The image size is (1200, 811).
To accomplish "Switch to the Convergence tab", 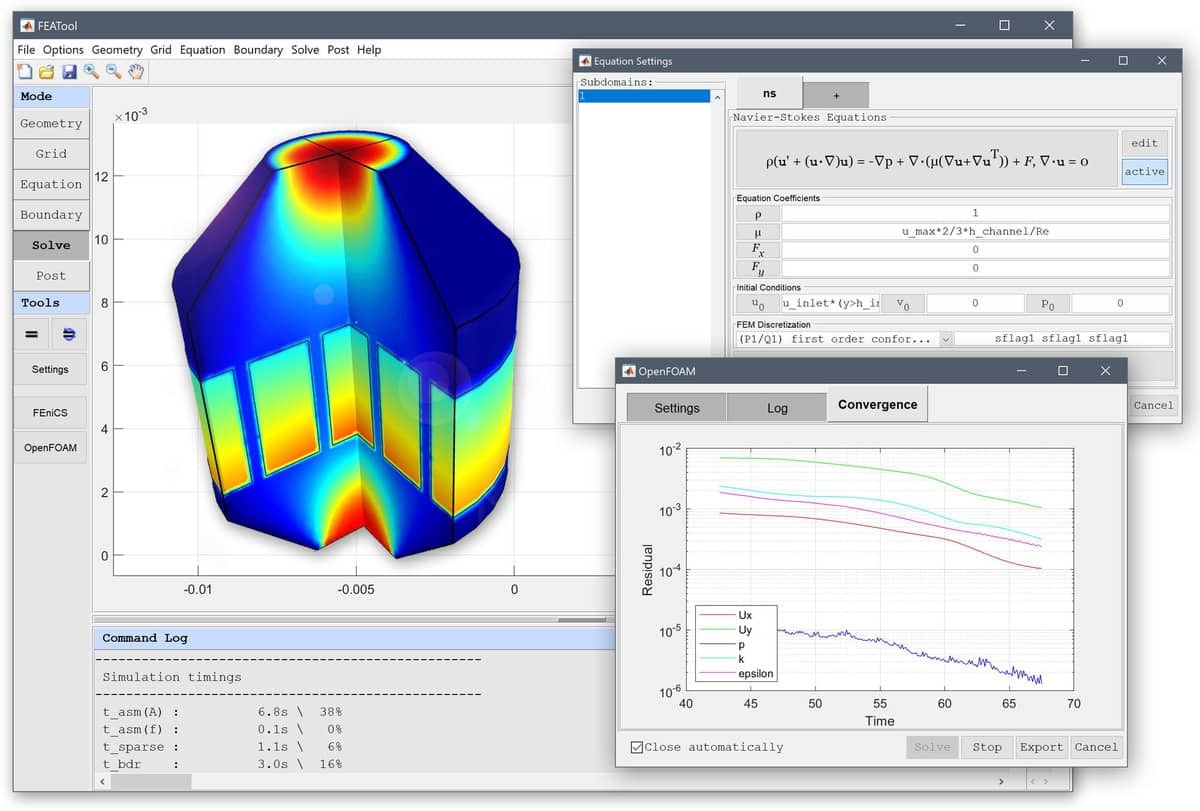I will [x=877, y=404].
